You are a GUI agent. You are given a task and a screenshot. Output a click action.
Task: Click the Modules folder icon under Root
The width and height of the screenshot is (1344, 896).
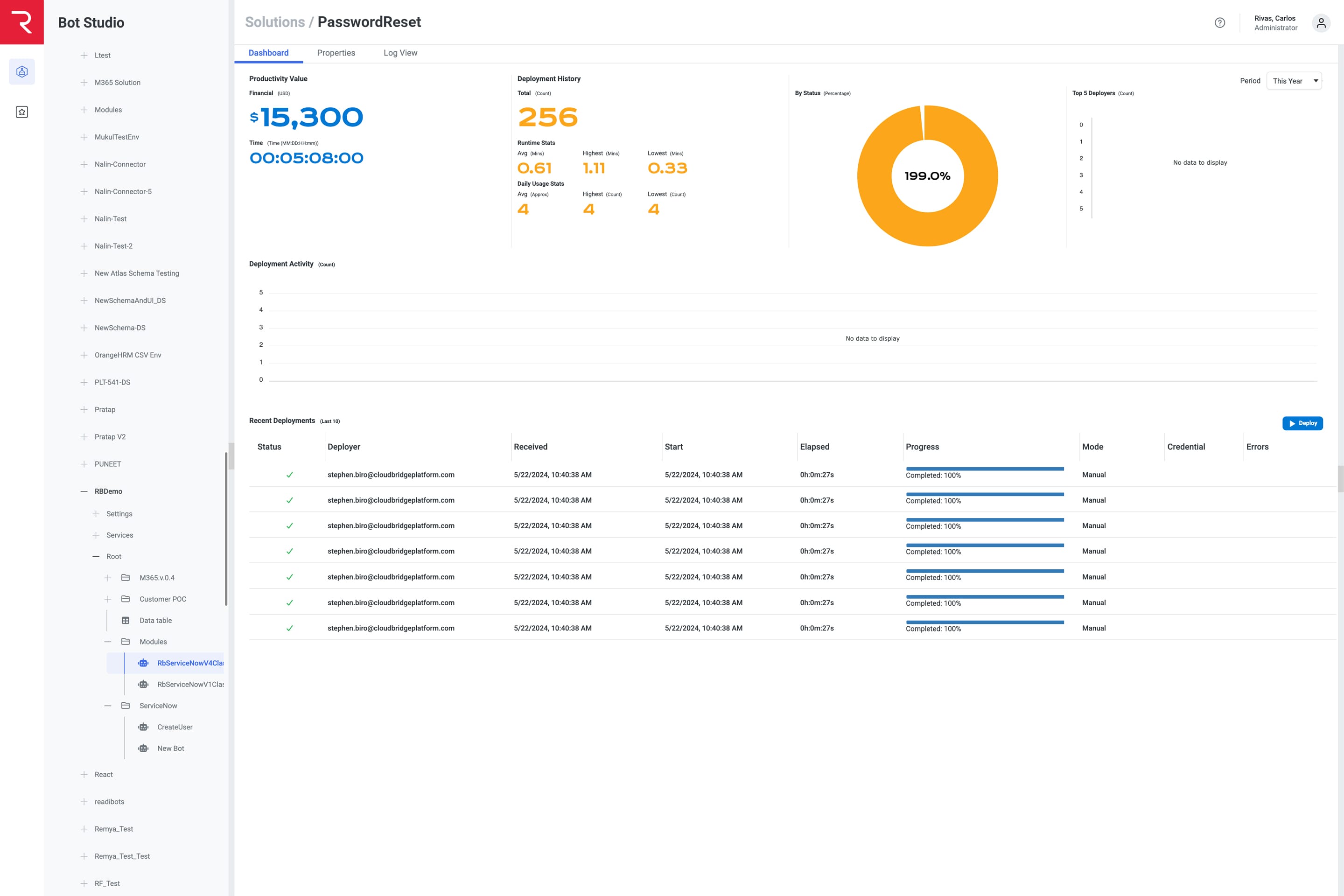pyautogui.click(x=125, y=642)
